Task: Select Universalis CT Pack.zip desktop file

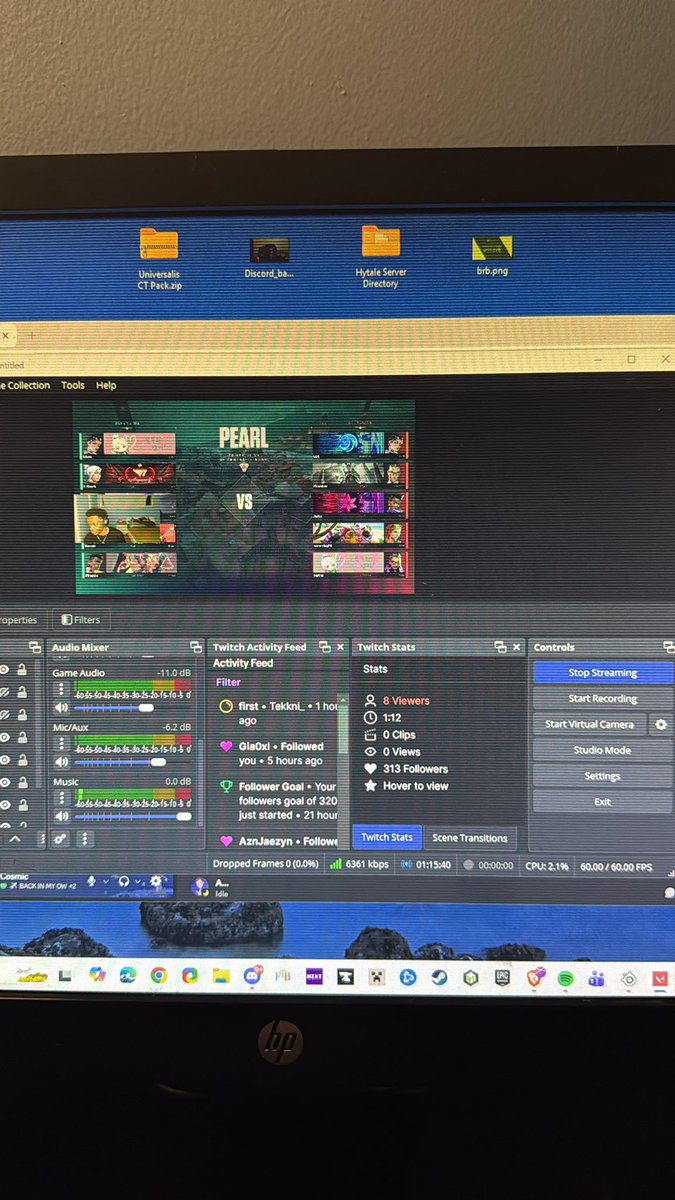Action: 159,258
